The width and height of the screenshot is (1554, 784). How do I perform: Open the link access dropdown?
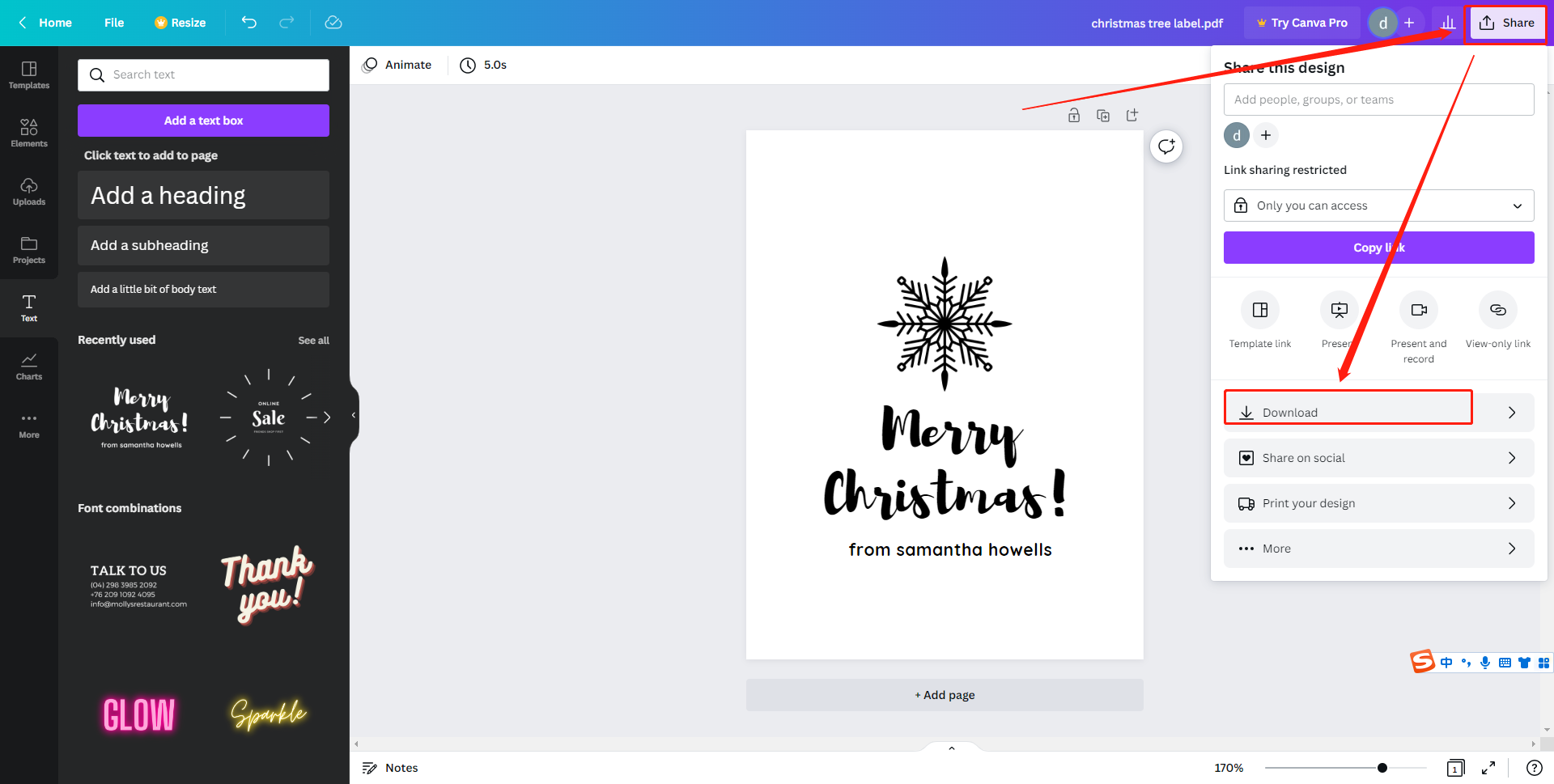pos(1379,206)
